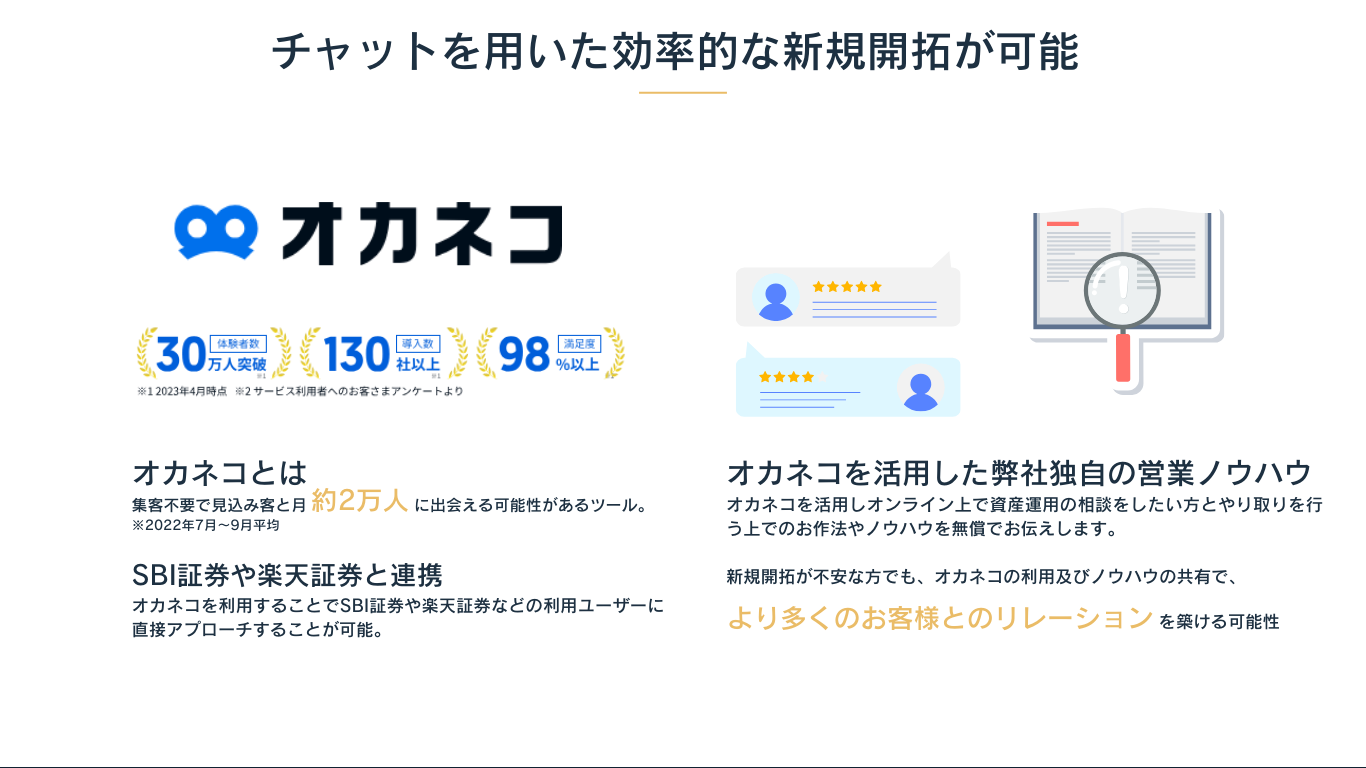1366x768 pixels.
Task: Click the オカネコとは heading
Action: pyautogui.click(x=219, y=472)
